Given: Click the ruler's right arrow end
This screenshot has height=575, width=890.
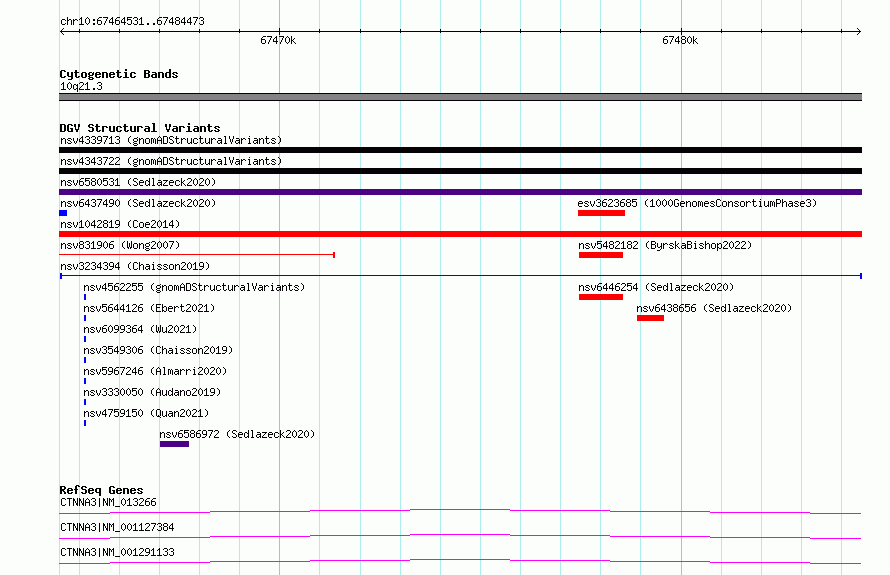Looking at the screenshot, I should tap(859, 32).
